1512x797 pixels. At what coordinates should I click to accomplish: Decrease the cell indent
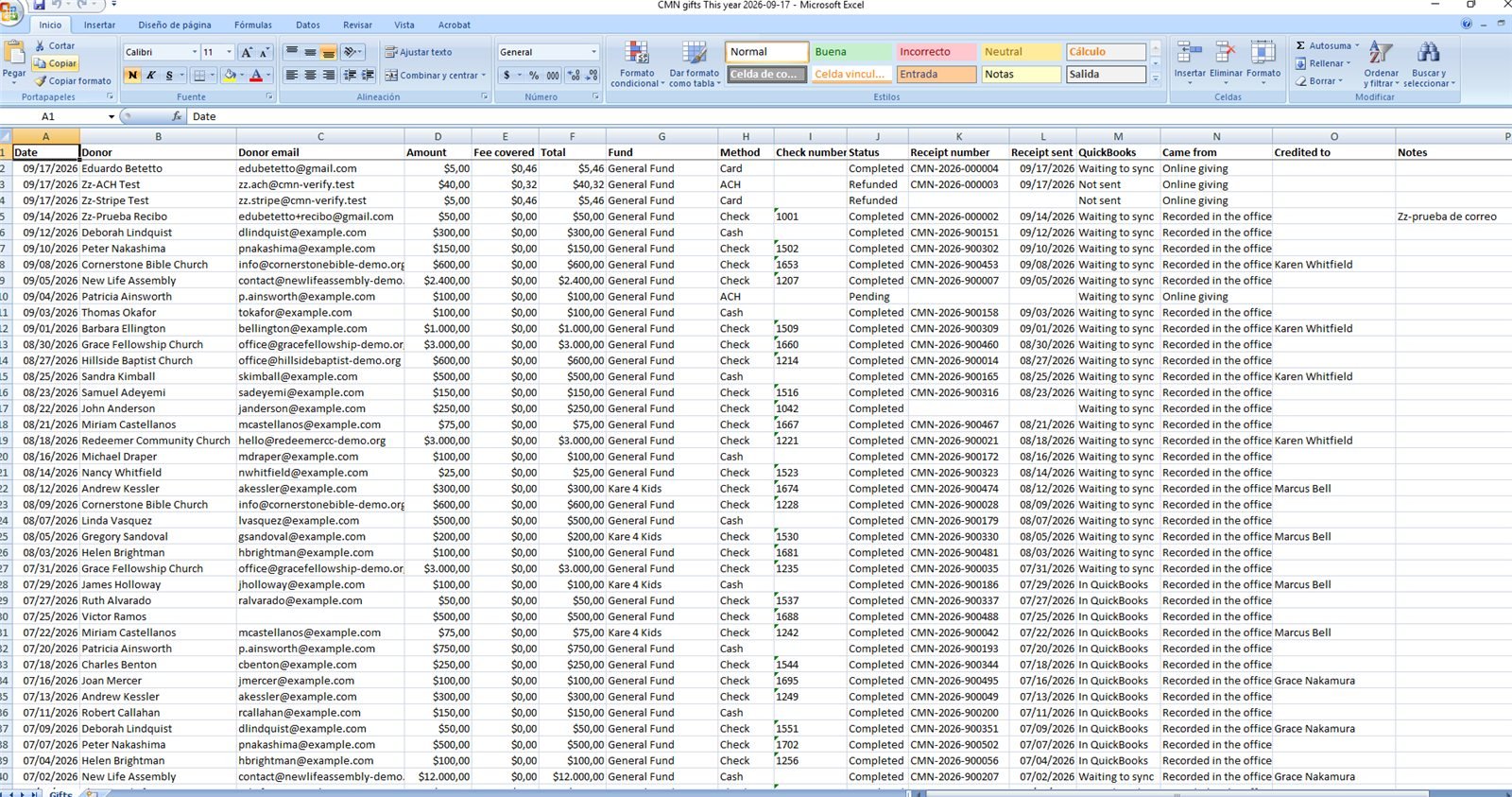(350, 75)
